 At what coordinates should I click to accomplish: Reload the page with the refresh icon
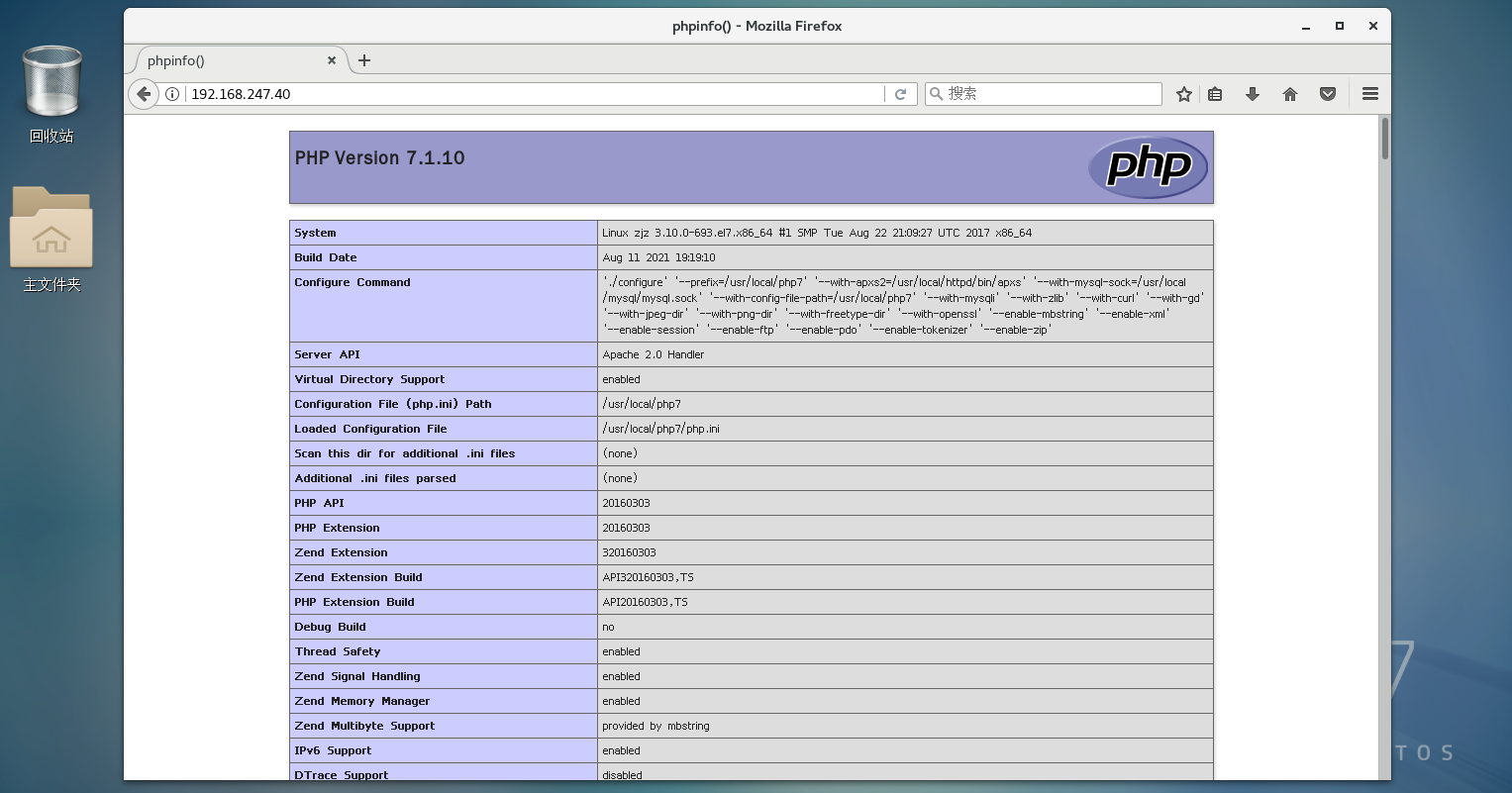[x=901, y=94]
